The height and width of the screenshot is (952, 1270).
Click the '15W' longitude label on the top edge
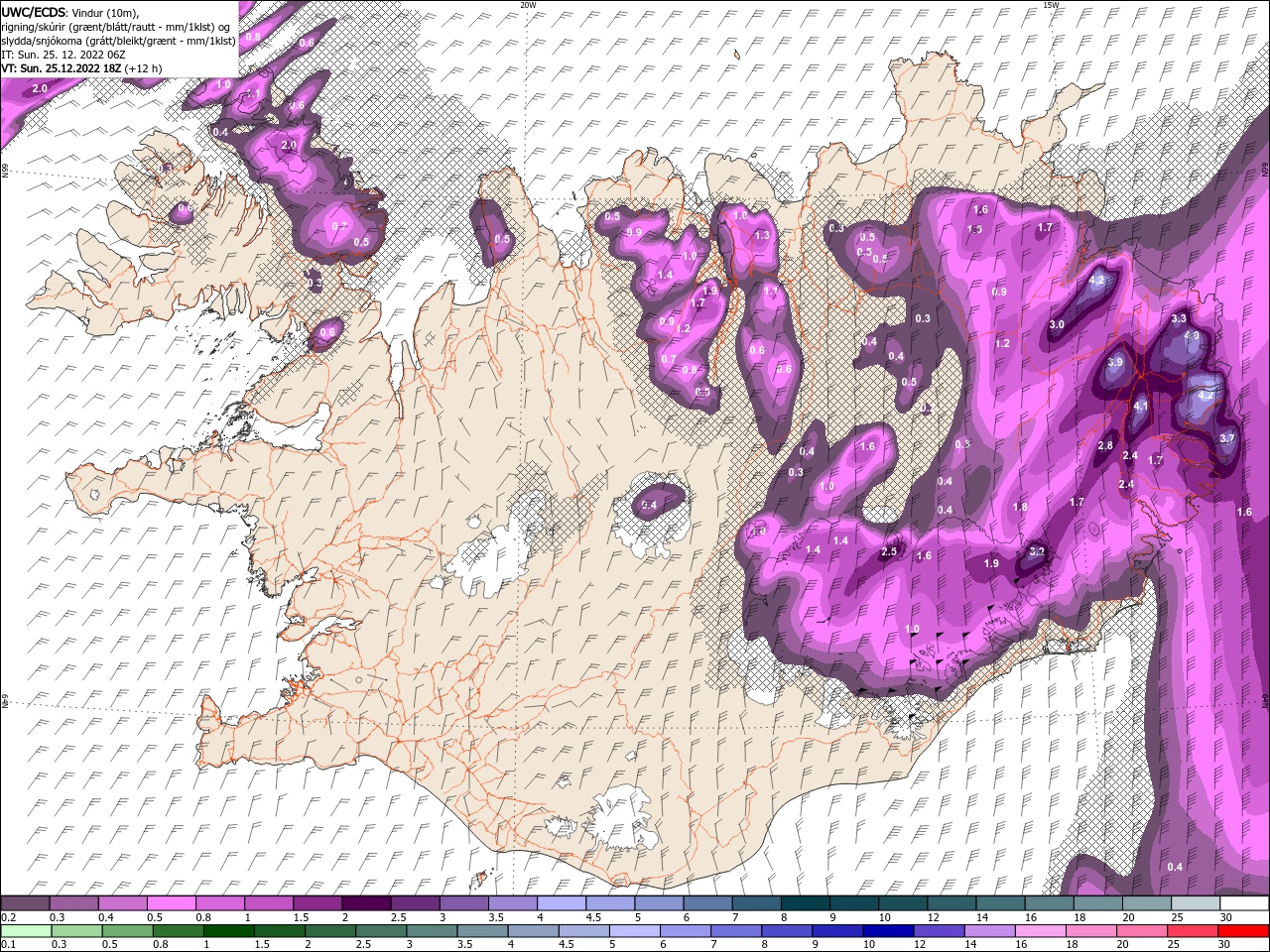coord(1051,4)
